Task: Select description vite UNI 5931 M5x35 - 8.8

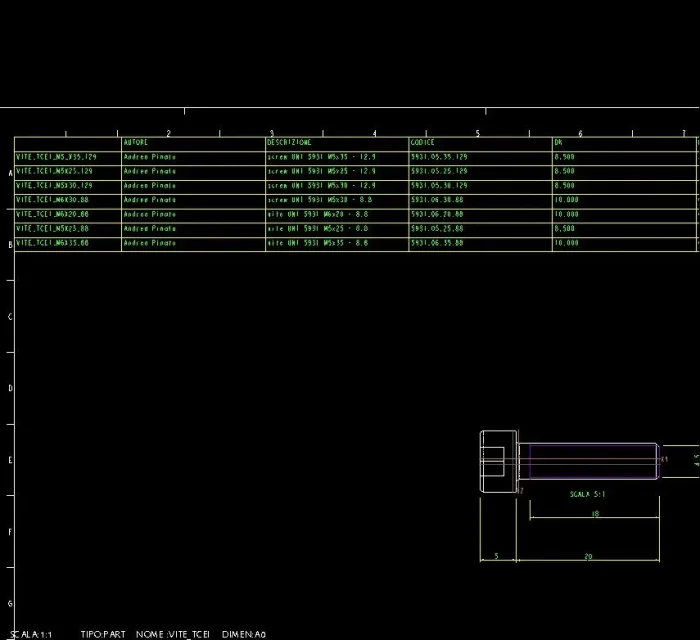Action: [x=337, y=244]
